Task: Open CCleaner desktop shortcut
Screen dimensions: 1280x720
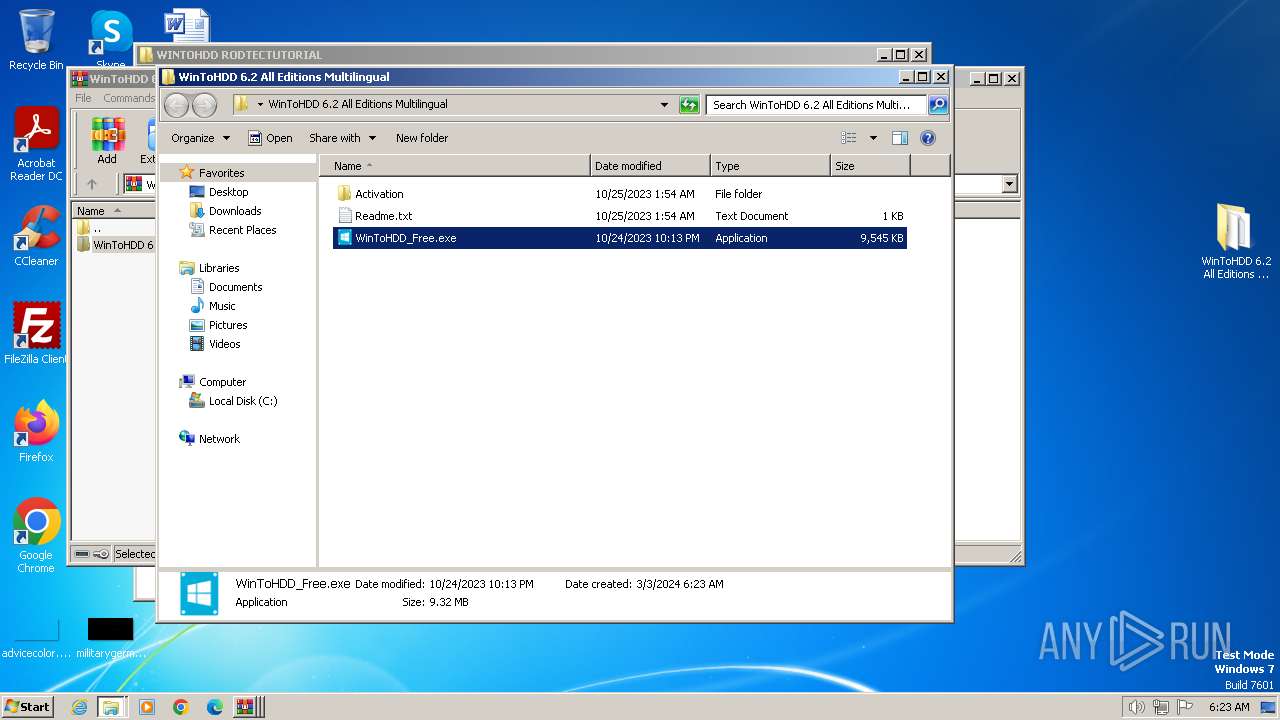Action: click(x=36, y=236)
